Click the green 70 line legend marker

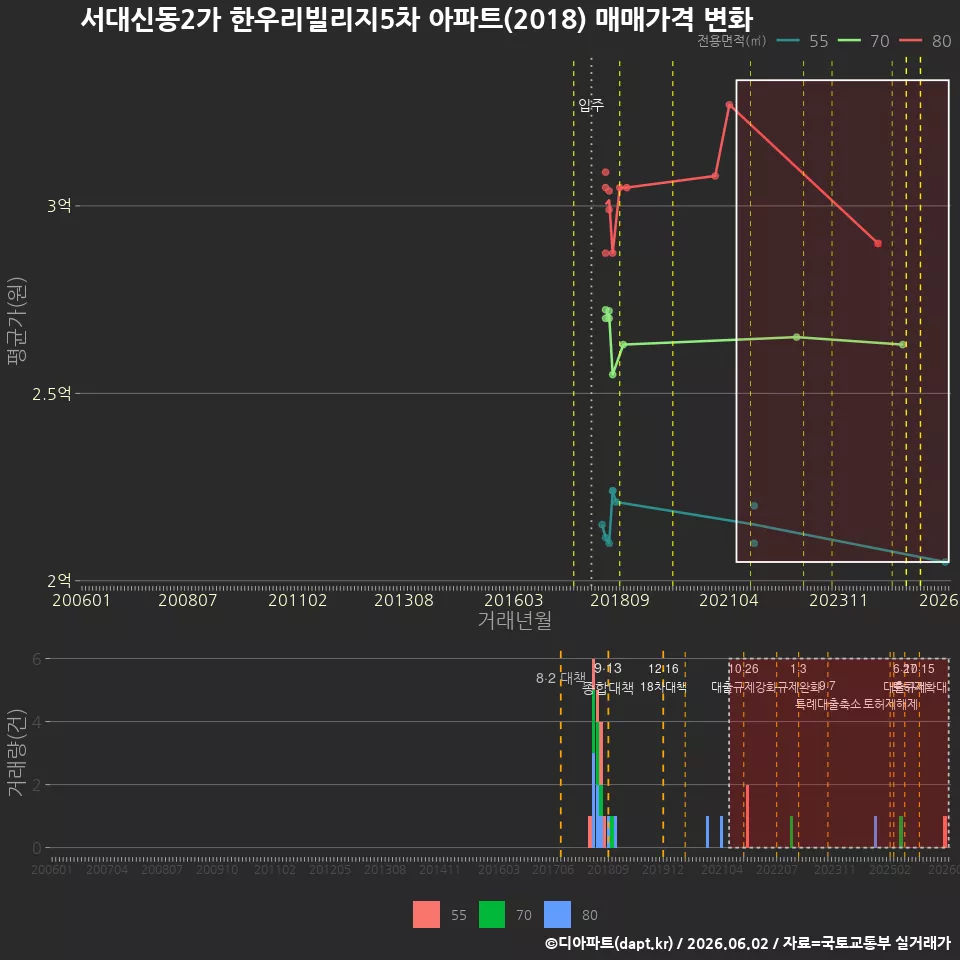(x=849, y=41)
